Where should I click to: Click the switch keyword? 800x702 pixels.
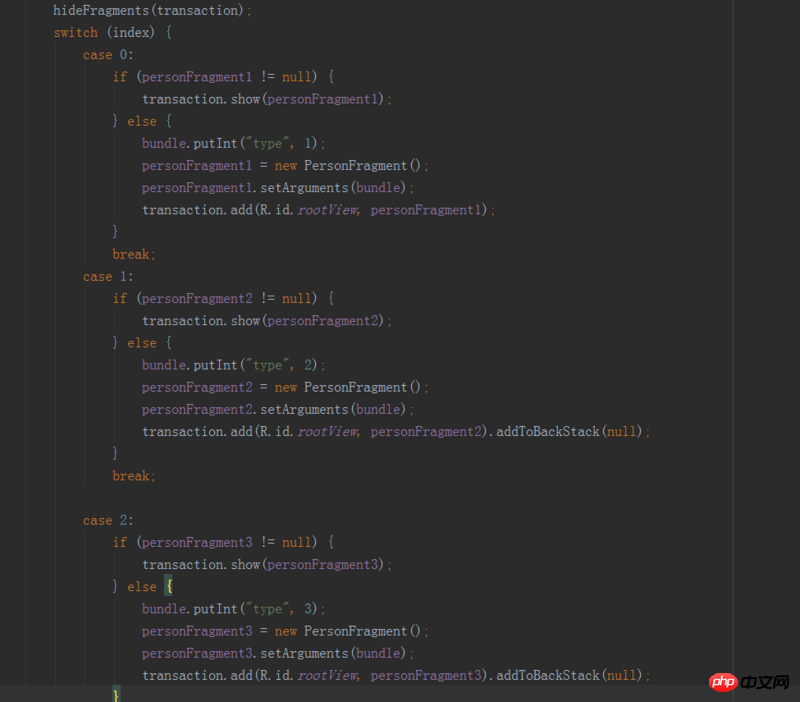[76, 33]
